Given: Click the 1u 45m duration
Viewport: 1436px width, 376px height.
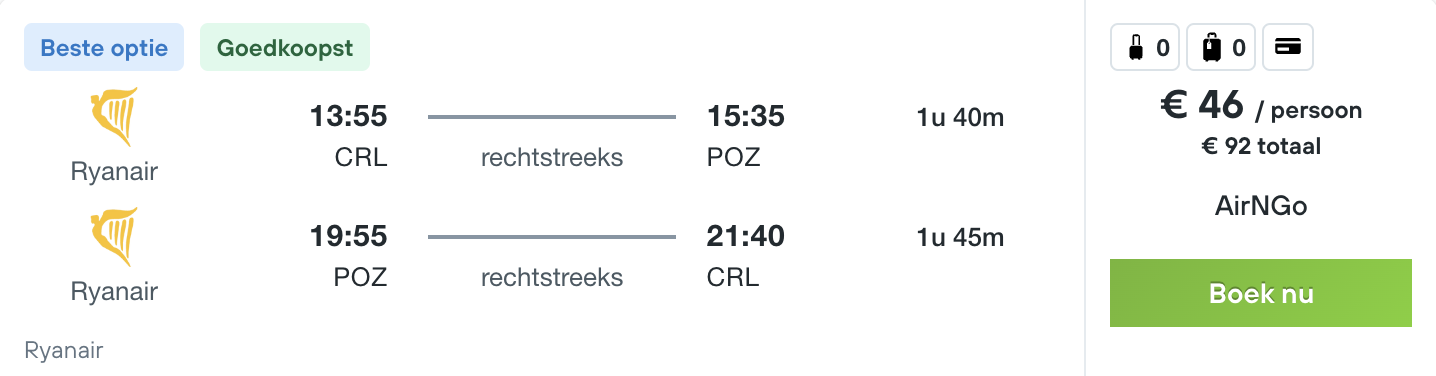Looking at the screenshot, I should click(x=960, y=238).
